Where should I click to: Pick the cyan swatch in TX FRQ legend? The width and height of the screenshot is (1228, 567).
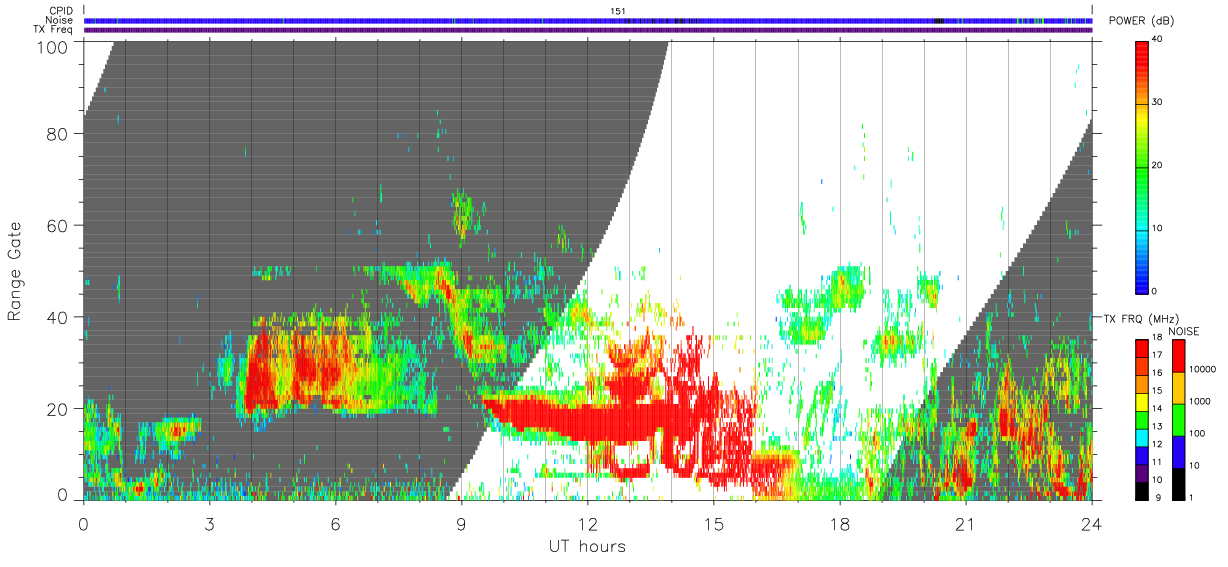(1143, 437)
